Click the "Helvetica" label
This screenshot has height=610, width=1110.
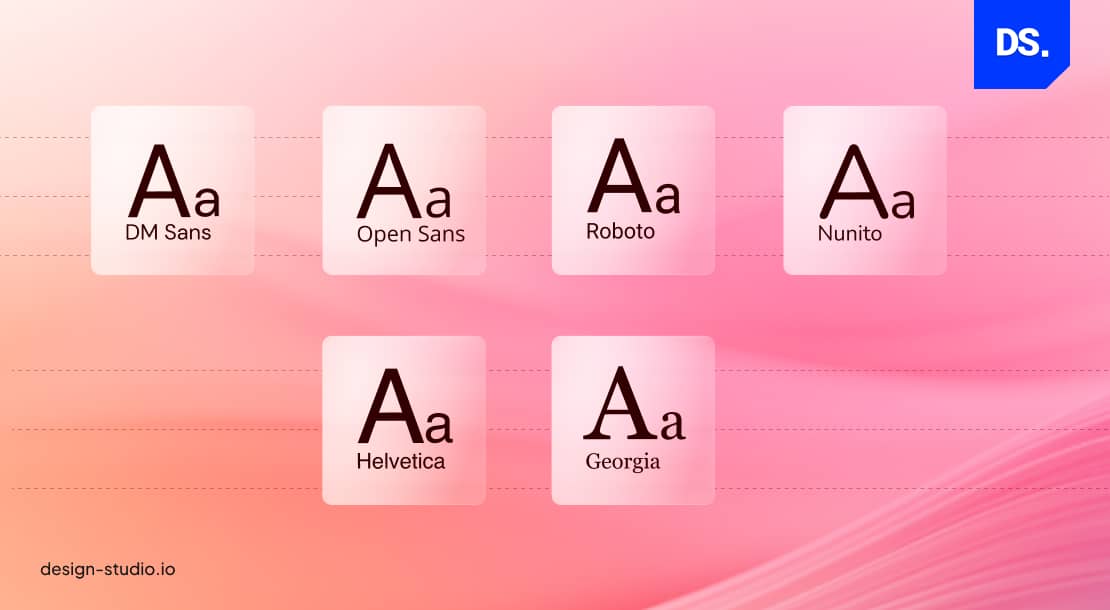pos(401,461)
